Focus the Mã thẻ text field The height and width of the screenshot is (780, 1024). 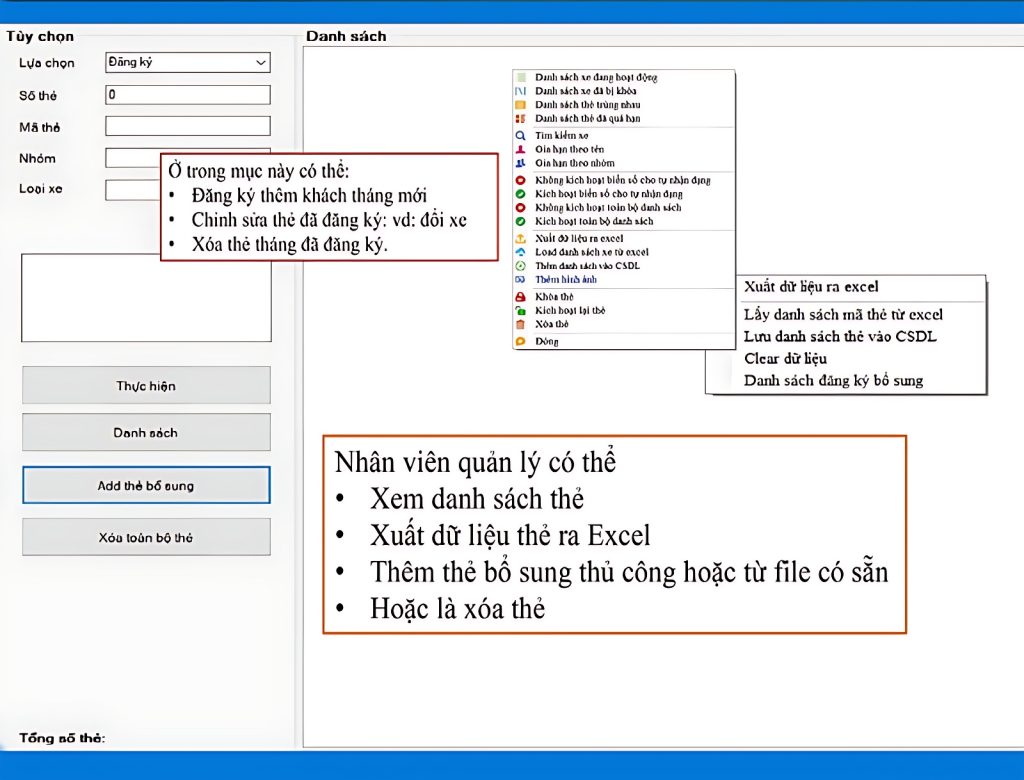point(187,127)
